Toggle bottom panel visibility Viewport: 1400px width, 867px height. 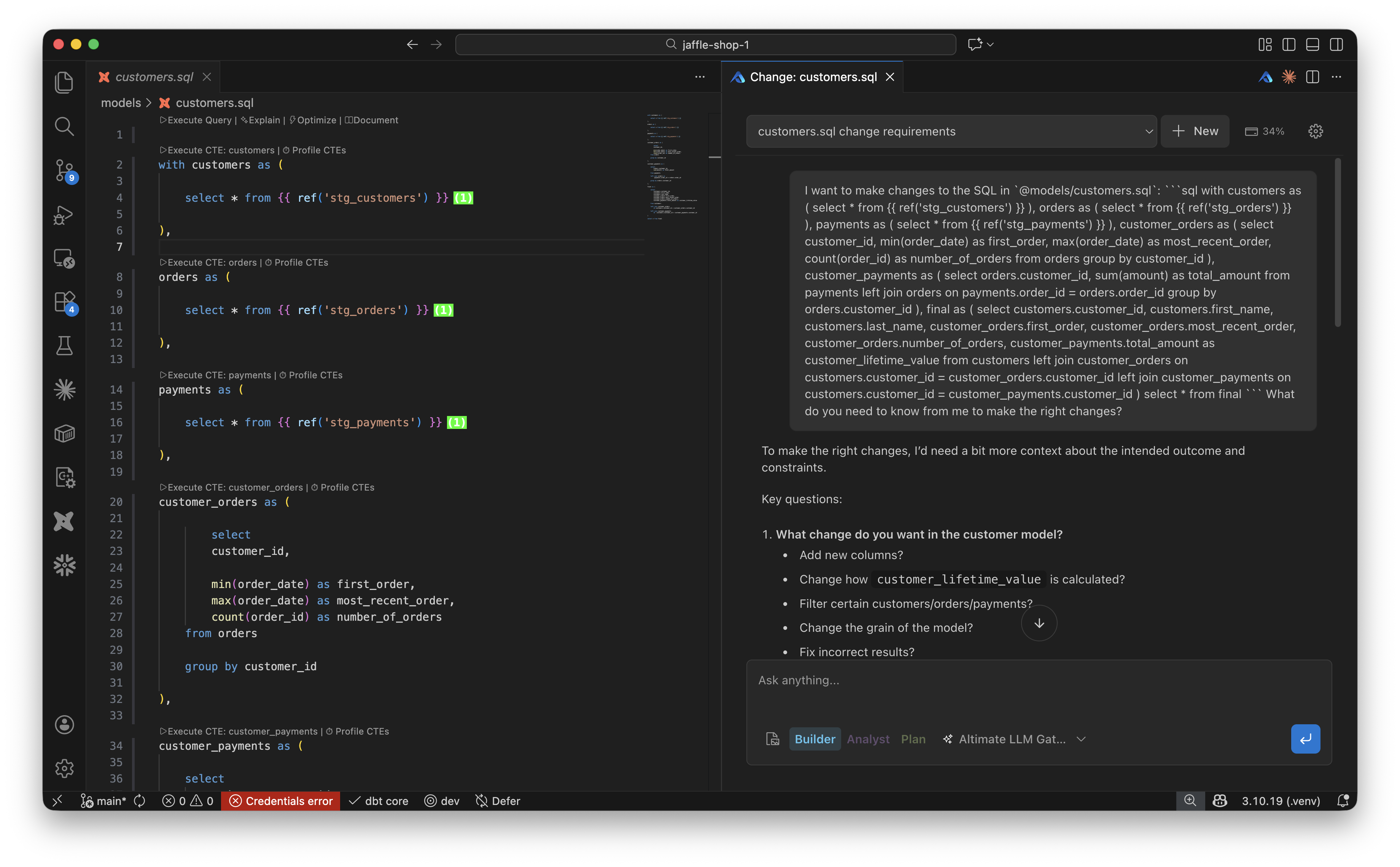click(1312, 44)
